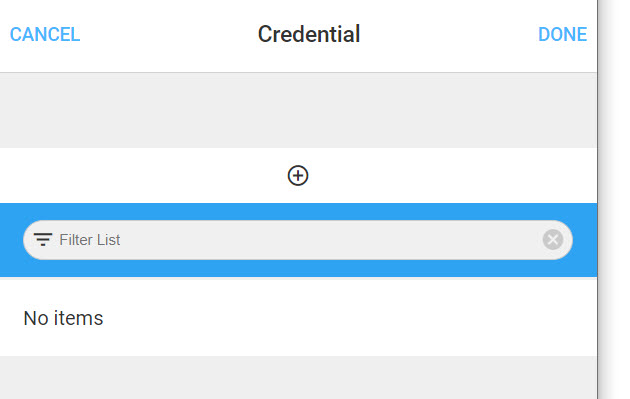Click the Filter List placeholder text

(x=90, y=240)
